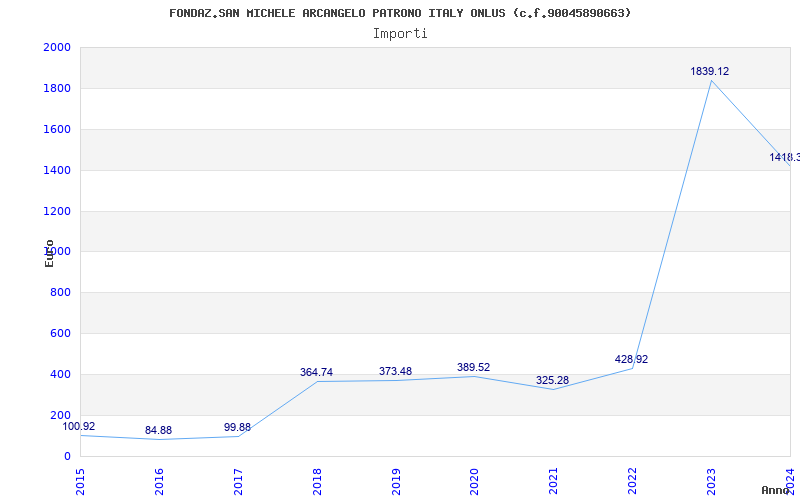Click the 99.88 data label
The height and width of the screenshot is (500, 800).
pyautogui.click(x=237, y=427)
